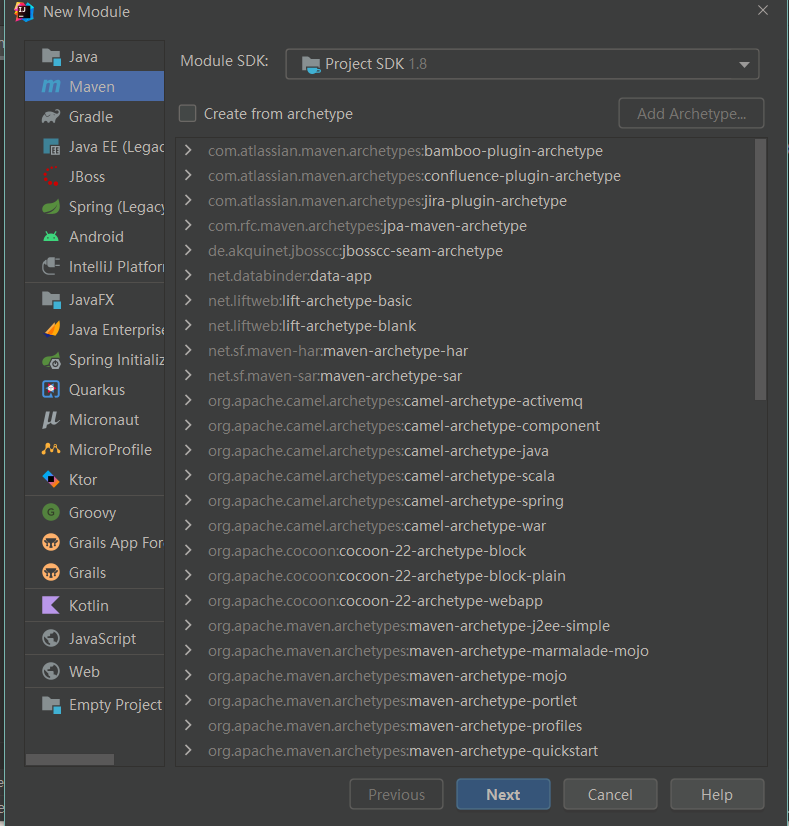Screen dimensions: 789x826
Task: Click the Java EE (Legacy) icon
Action: [x=51, y=146]
